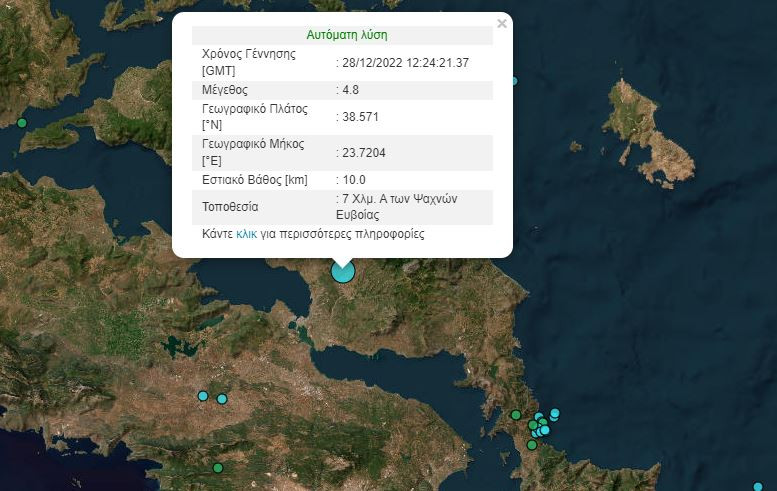Click the focal depth value 10.0
The image size is (777, 491).
pyautogui.click(x=353, y=180)
